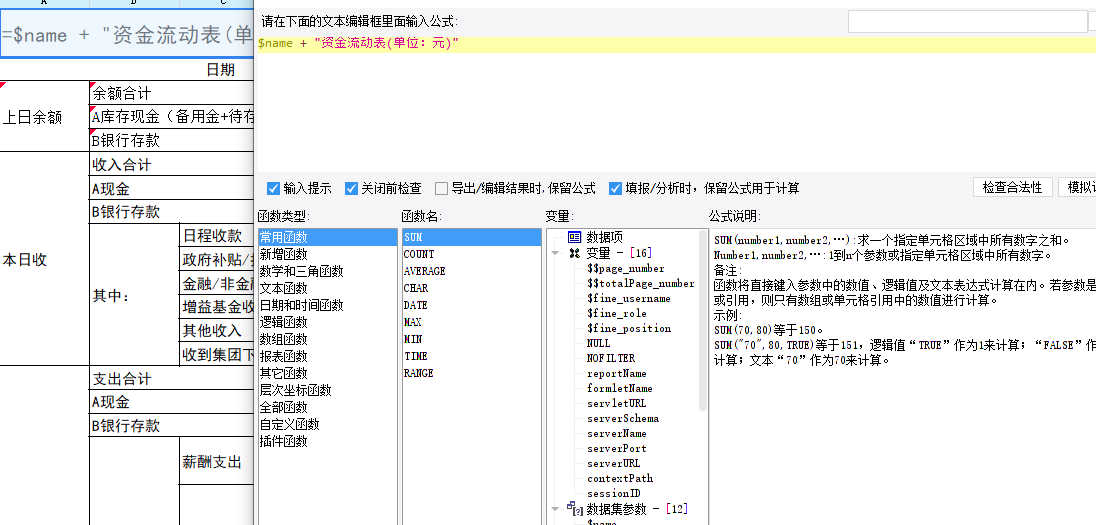
Task: Click the 余额合计 cell in the report
Action: tap(171, 93)
